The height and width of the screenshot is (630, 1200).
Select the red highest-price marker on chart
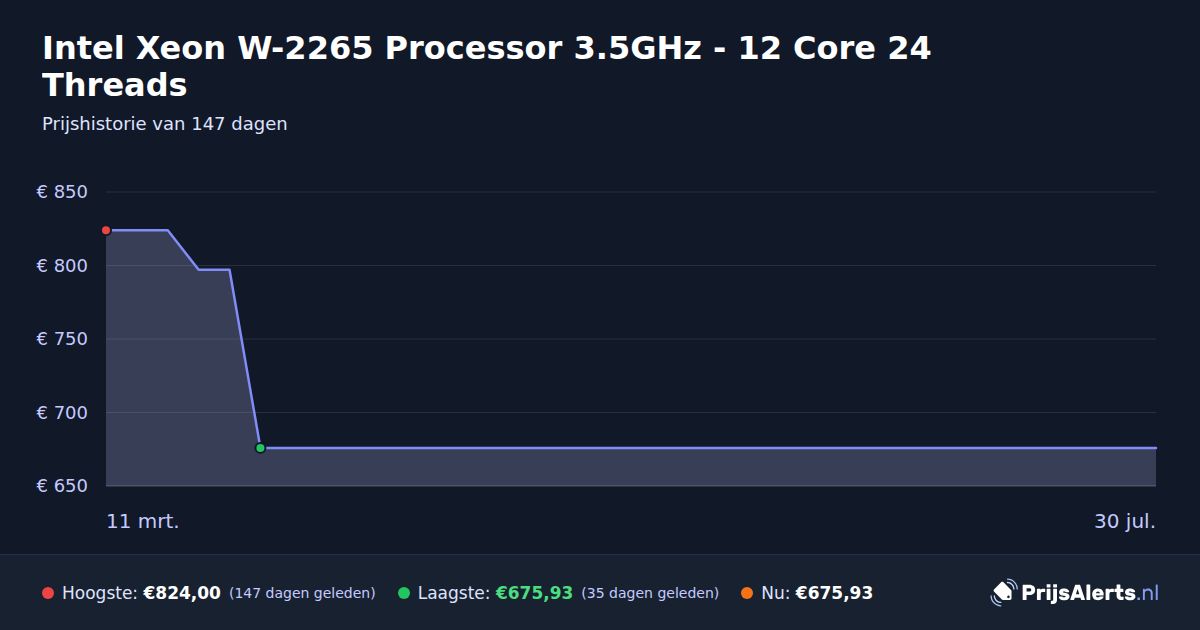click(106, 230)
